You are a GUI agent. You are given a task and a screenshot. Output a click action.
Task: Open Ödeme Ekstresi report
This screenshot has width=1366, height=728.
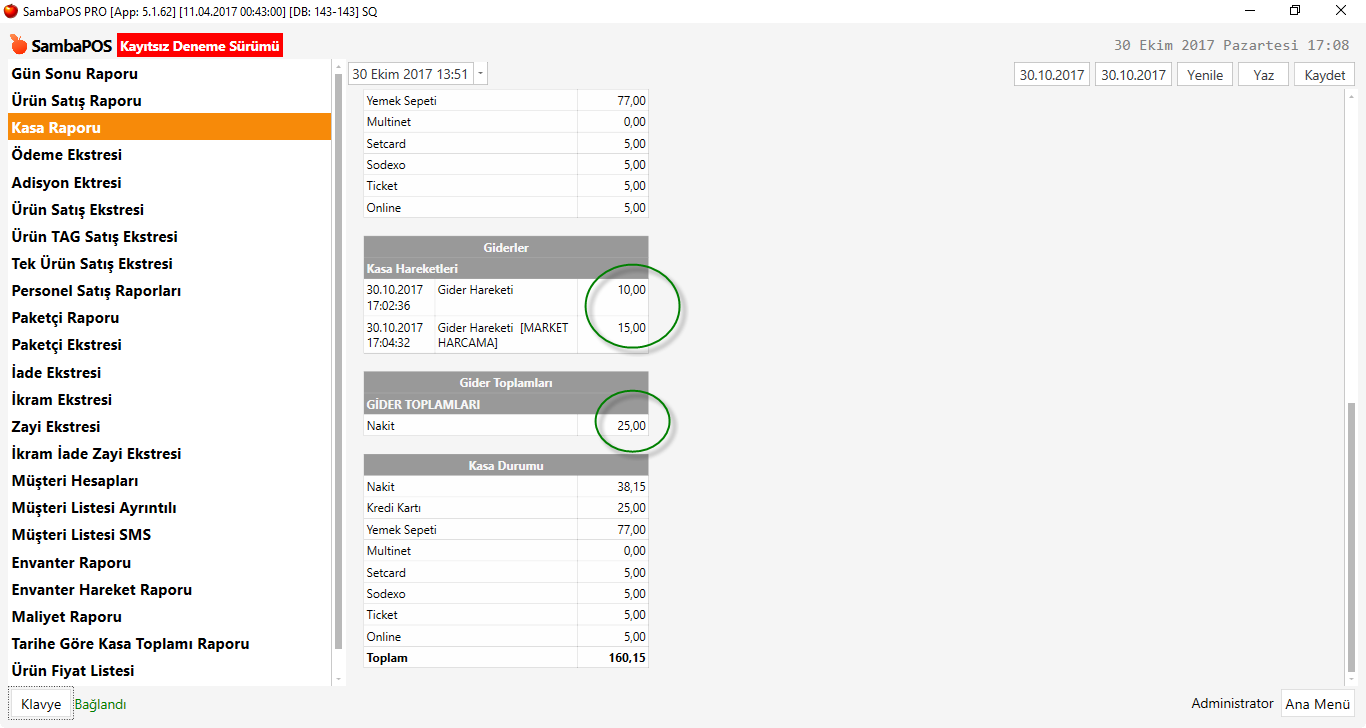click(x=67, y=155)
